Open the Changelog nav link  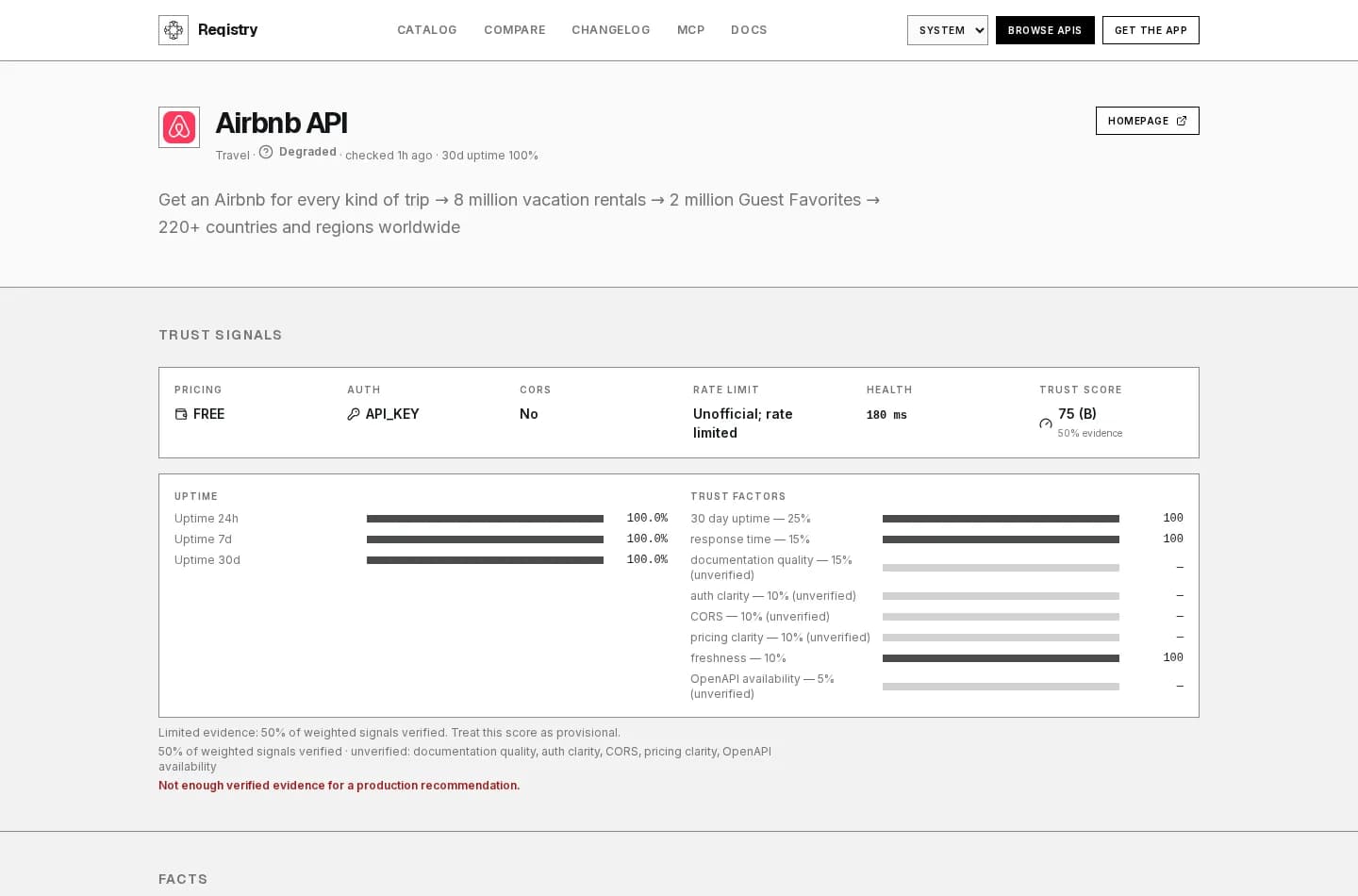tap(611, 30)
